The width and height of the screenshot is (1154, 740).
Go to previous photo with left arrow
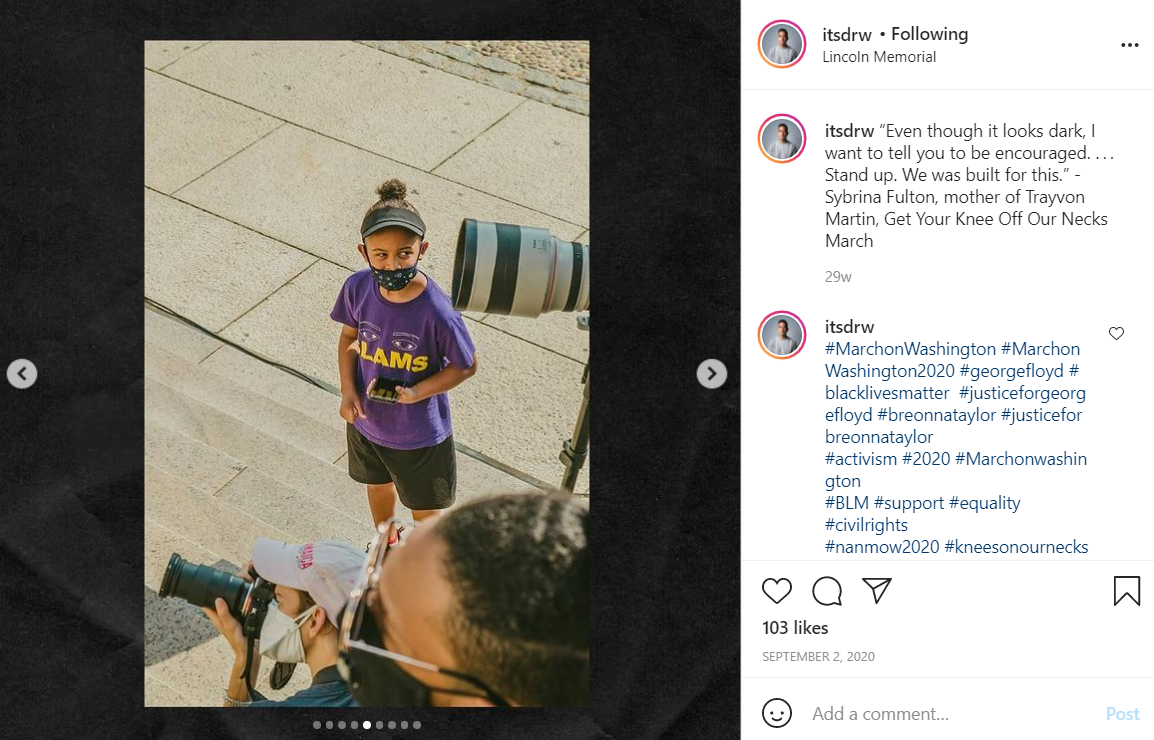pos(22,374)
